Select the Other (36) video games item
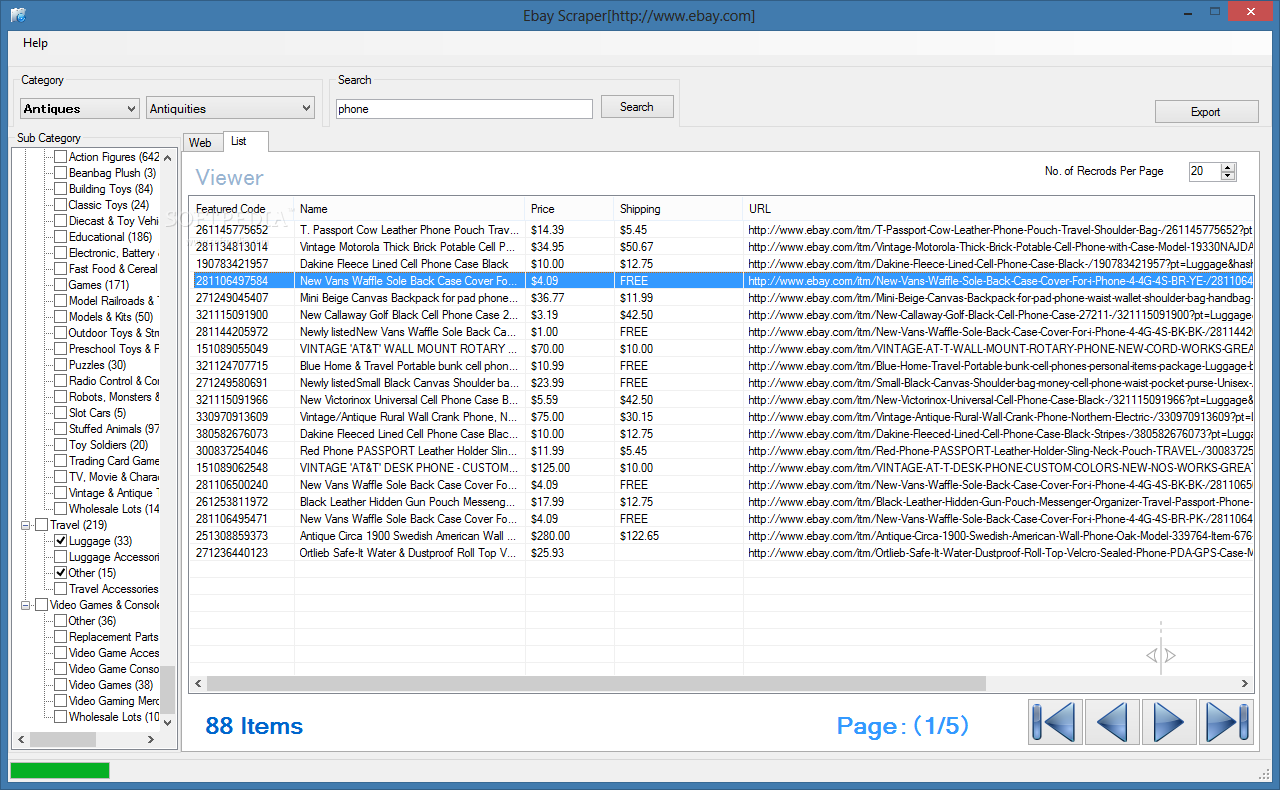Screen dimensions: 1280x790 pos(92,621)
